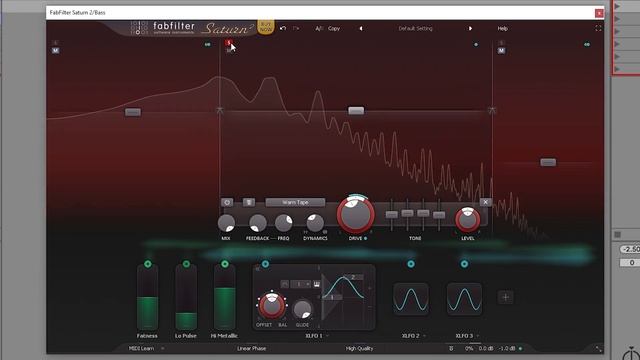Delete the band using the trash icon
Image resolution: width=640 pixels, height=360 pixels.
(249, 202)
